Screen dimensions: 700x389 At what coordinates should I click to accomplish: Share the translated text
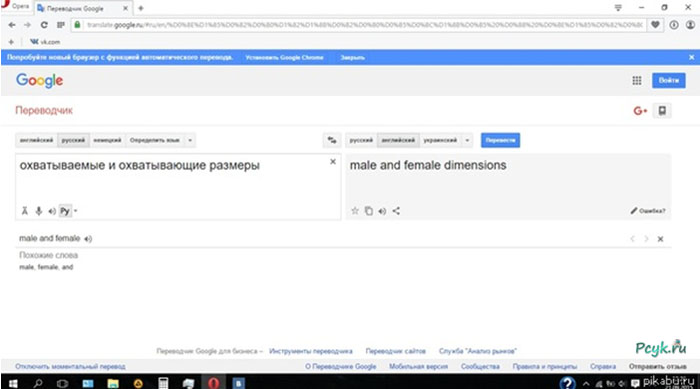coord(396,211)
